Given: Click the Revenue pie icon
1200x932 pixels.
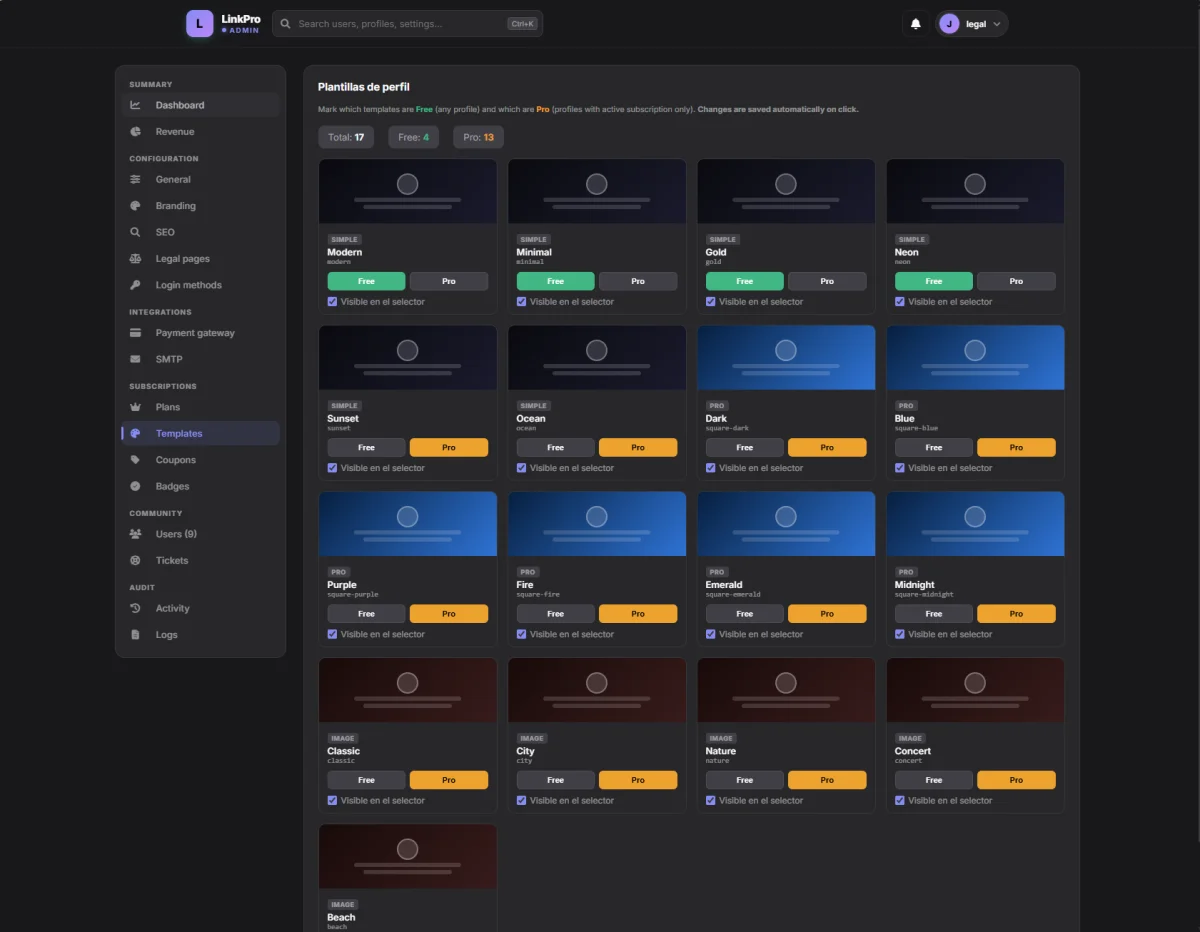Looking at the screenshot, I should point(135,132).
